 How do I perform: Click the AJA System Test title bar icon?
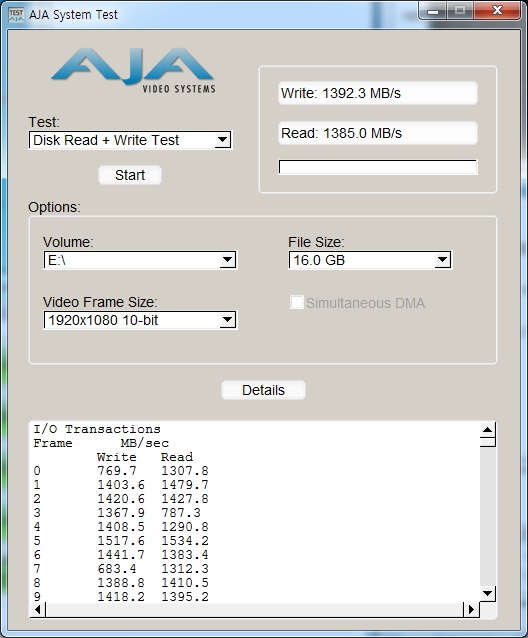[16, 15]
